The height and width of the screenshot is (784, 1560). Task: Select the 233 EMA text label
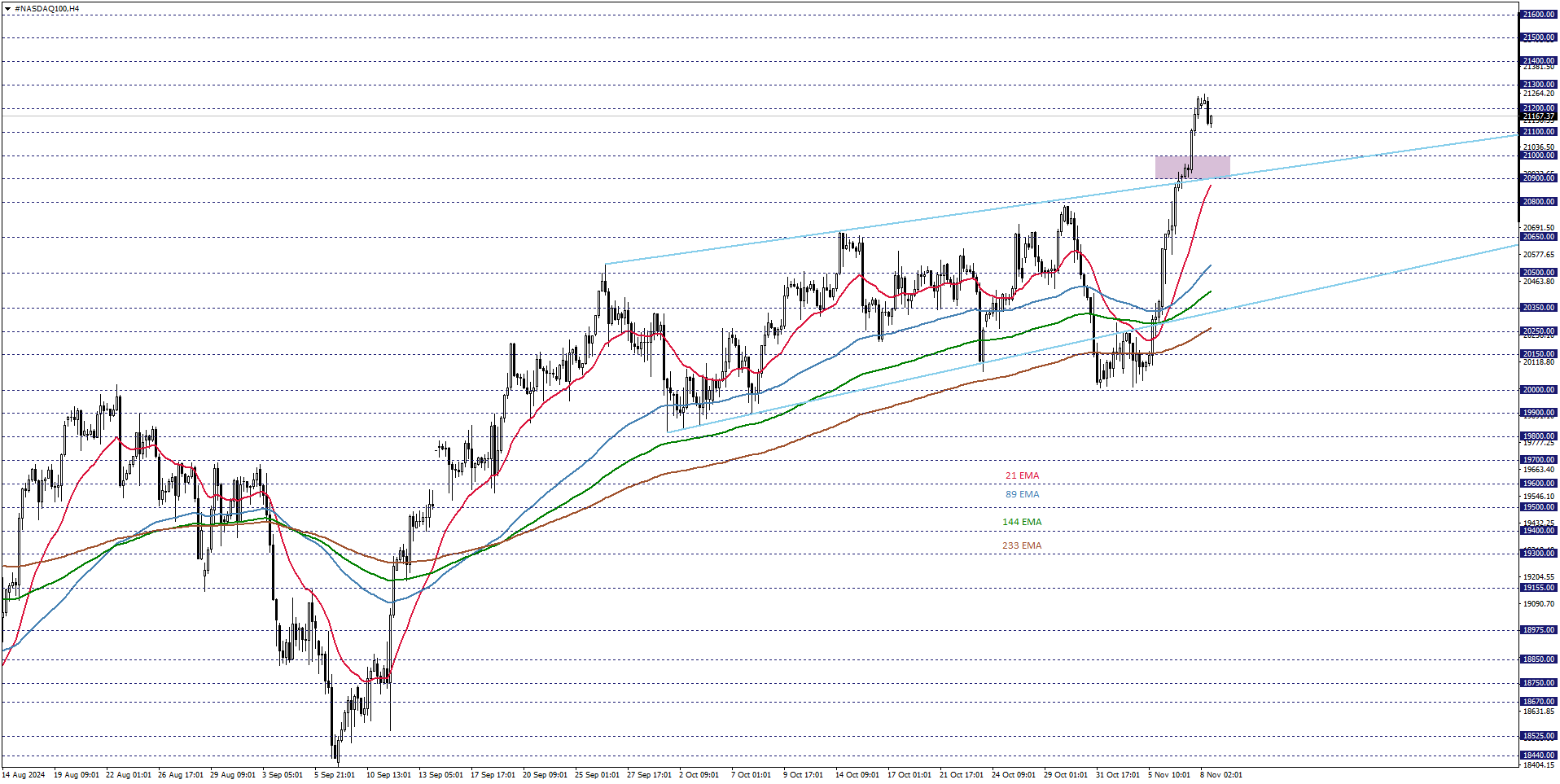point(1022,545)
